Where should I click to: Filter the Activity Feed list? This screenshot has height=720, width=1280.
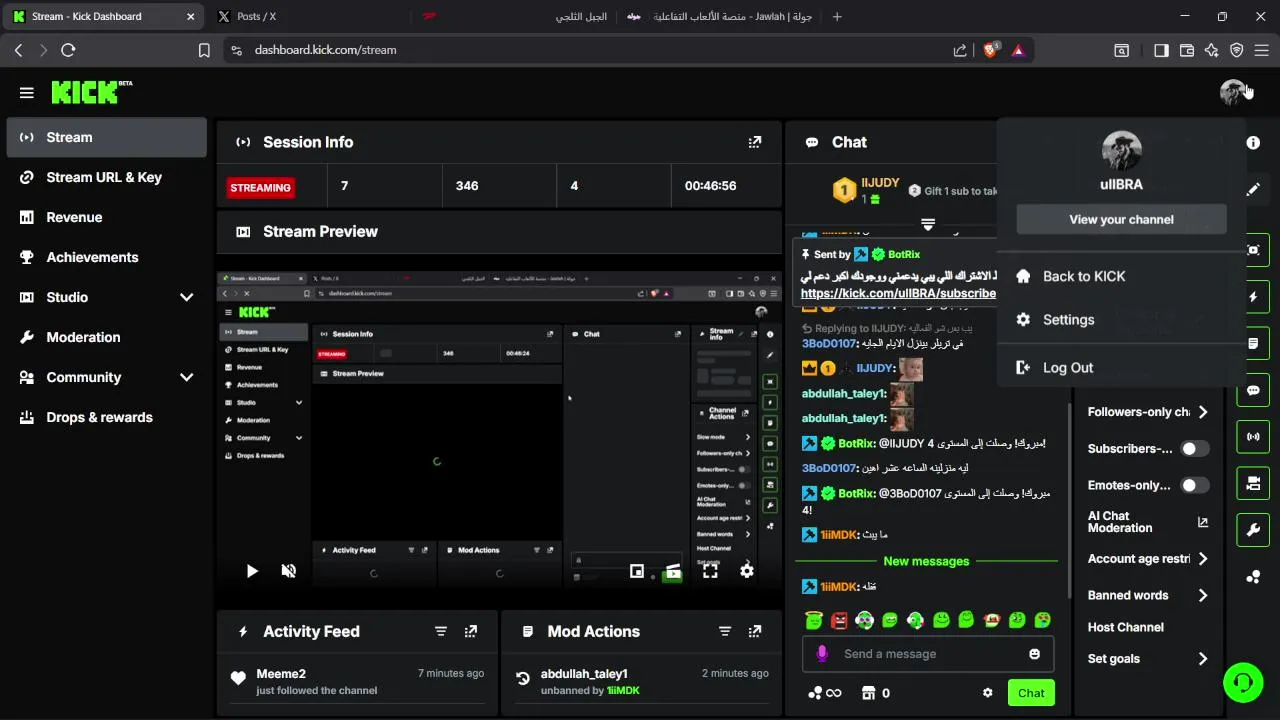point(441,632)
